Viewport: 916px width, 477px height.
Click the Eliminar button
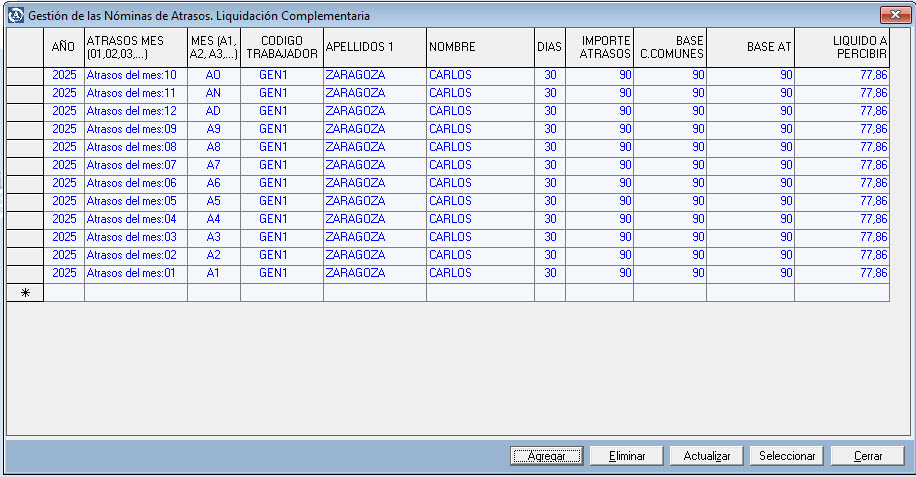coord(626,456)
